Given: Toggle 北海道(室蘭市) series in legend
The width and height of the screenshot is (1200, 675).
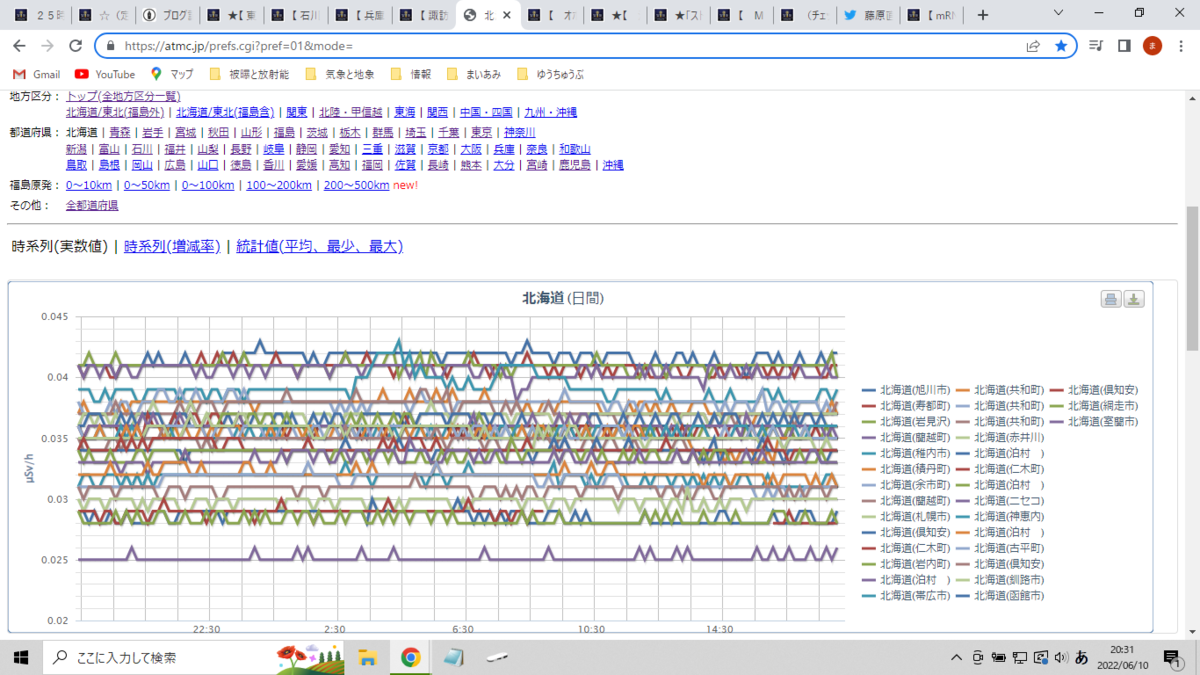Looking at the screenshot, I should [x=1096, y=421].
